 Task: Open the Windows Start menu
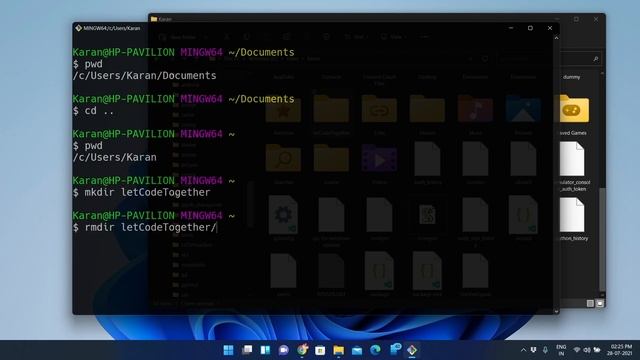coord(229,350)
